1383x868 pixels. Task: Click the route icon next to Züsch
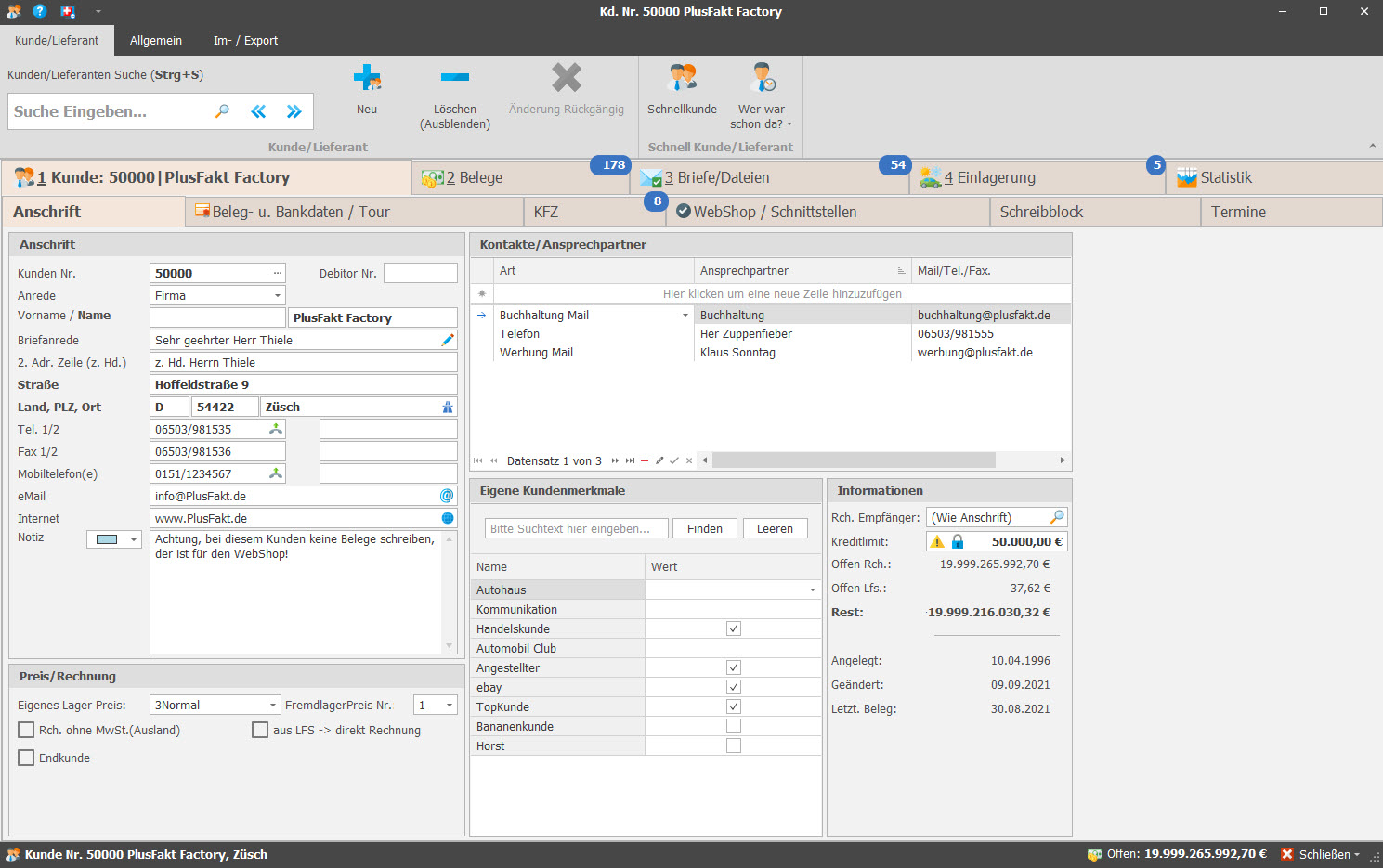click(x=448, y=407)
